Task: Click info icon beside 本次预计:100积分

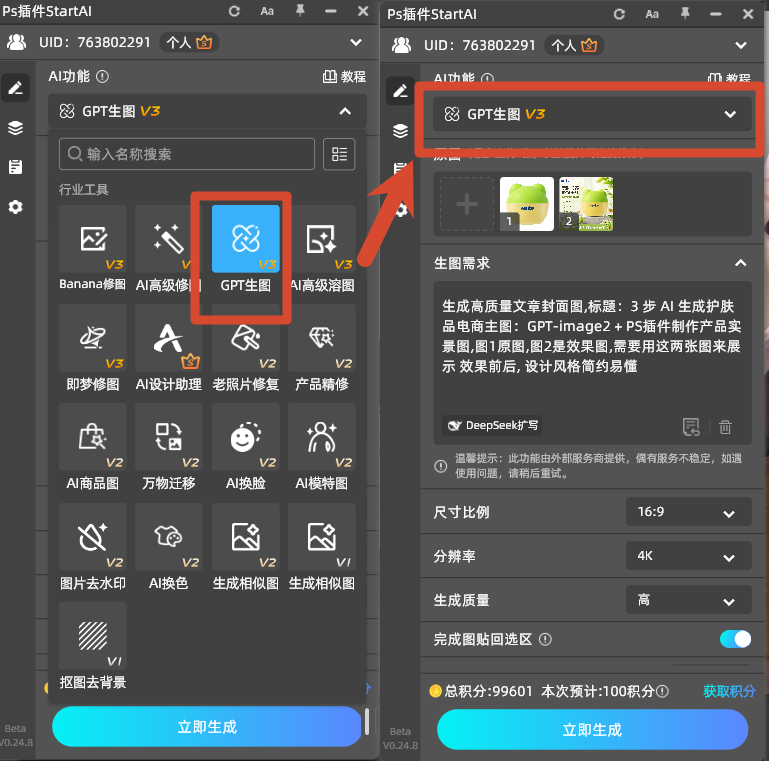Action: 663,691
